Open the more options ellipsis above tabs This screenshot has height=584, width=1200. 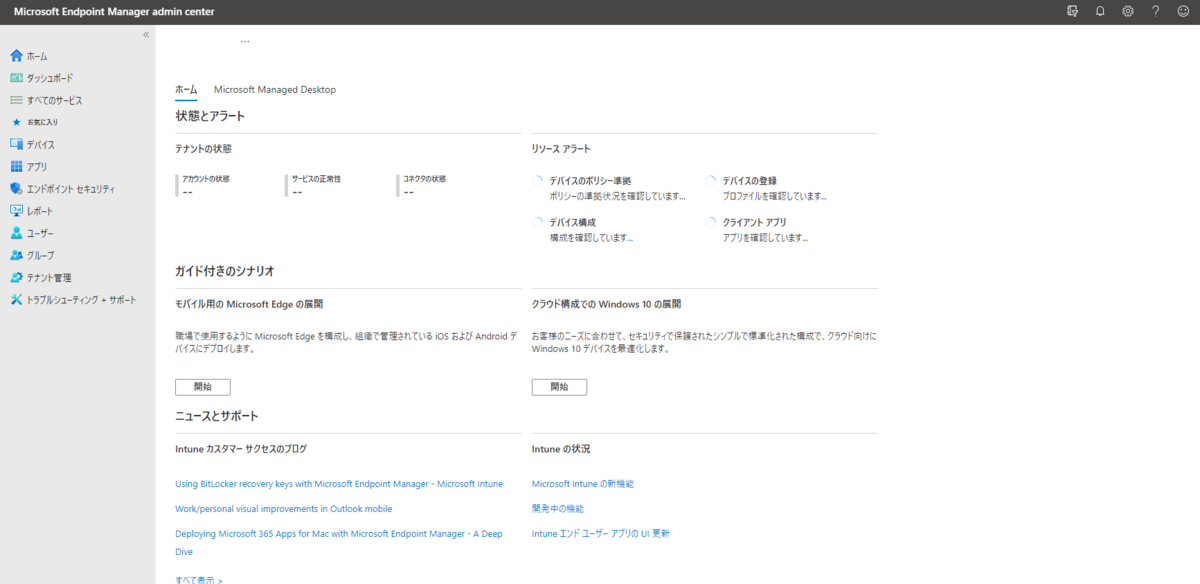245,41
